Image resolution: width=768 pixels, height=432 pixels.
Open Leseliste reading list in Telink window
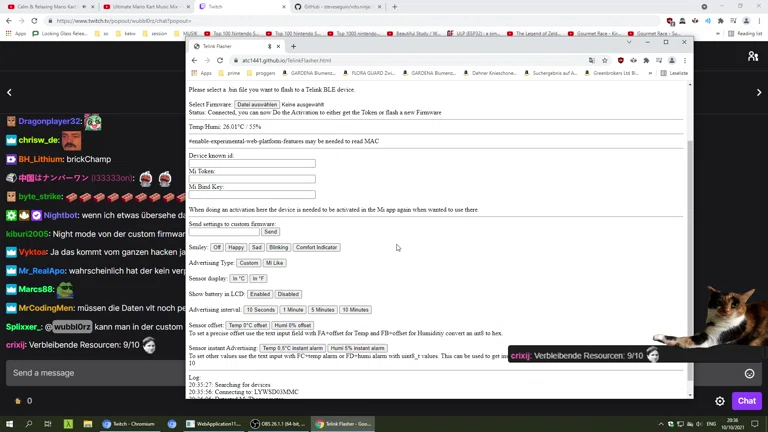coord(674,73)
